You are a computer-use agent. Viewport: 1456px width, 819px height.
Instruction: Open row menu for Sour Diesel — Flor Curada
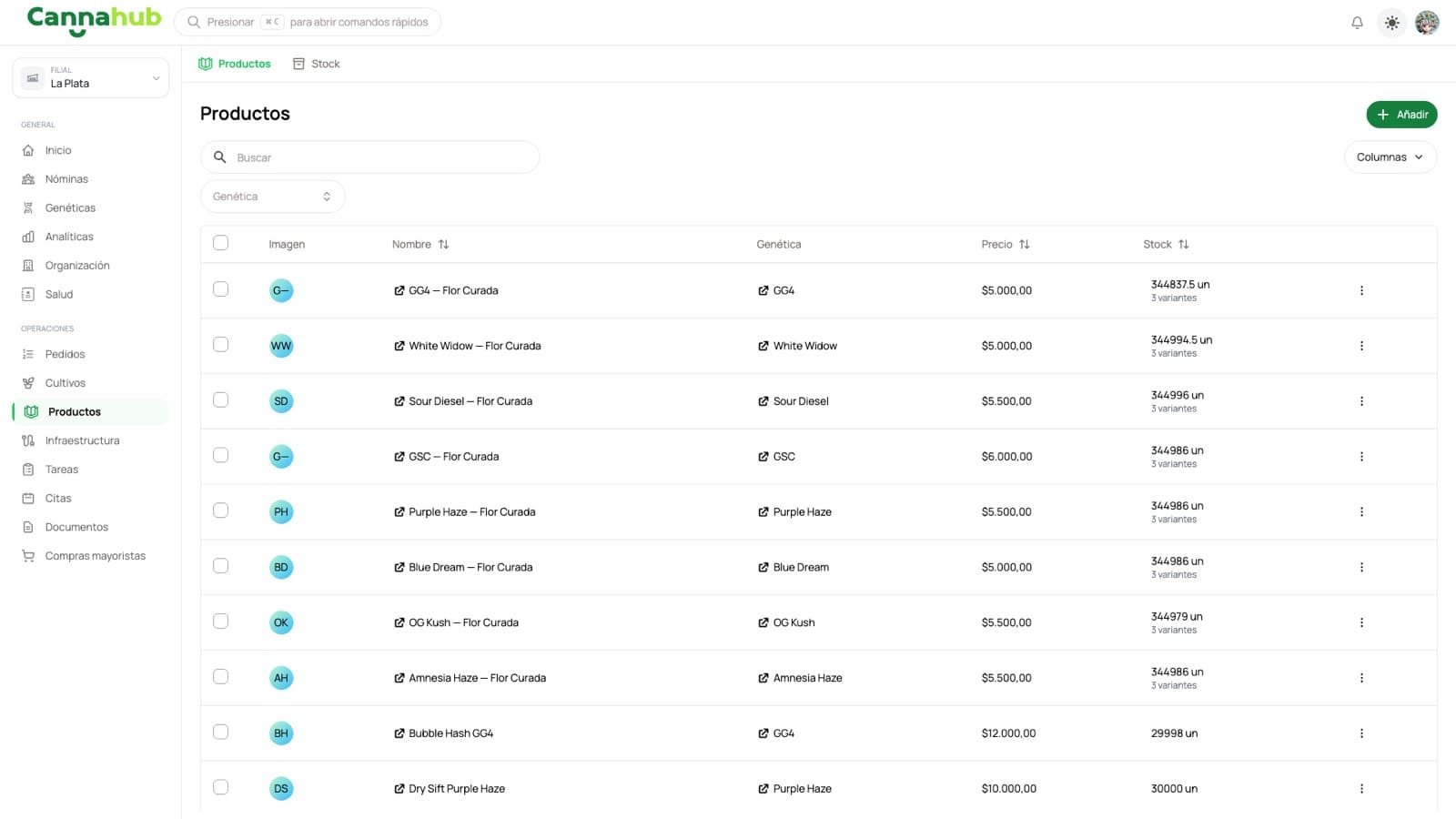tap(1361, 401)
